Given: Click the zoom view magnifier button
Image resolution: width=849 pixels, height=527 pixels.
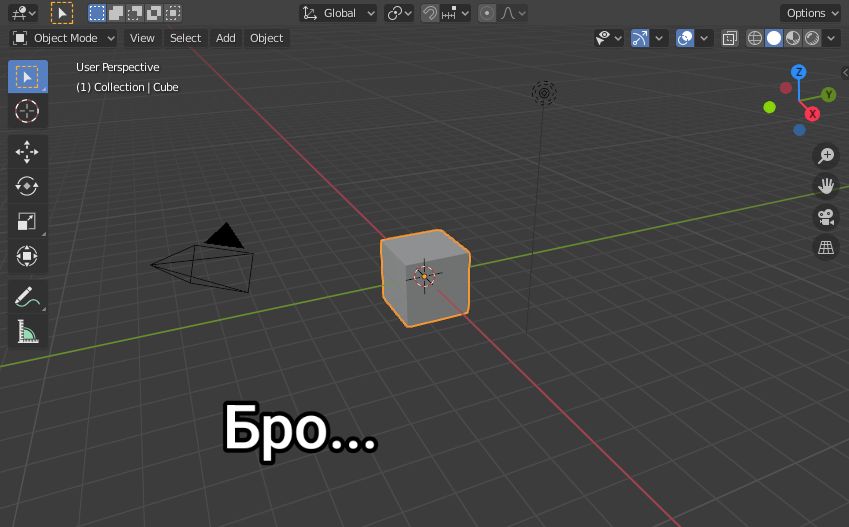Looking at the screenshot, I should [x=826, y=155].
